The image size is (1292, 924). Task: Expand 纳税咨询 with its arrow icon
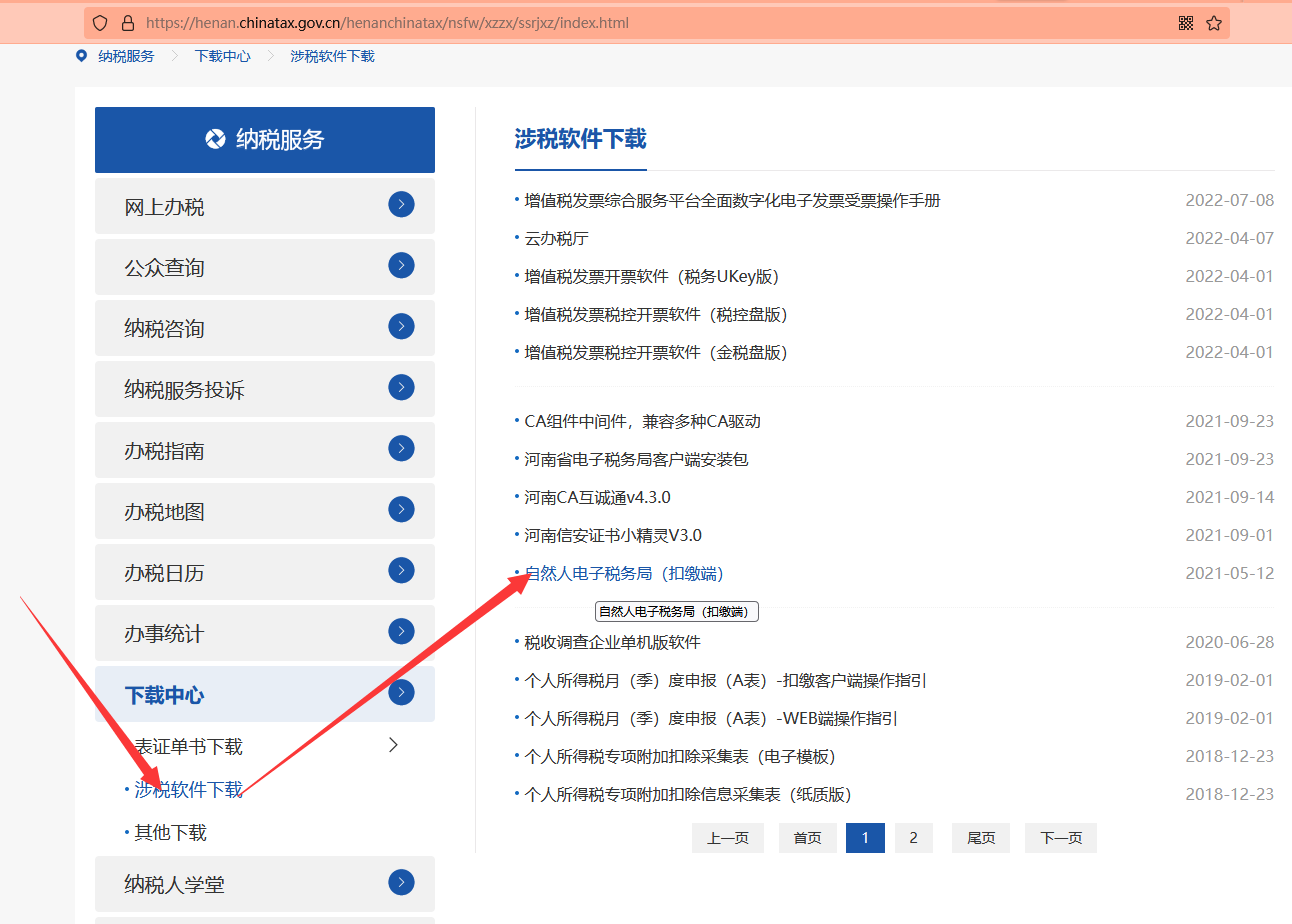[401, 326]
